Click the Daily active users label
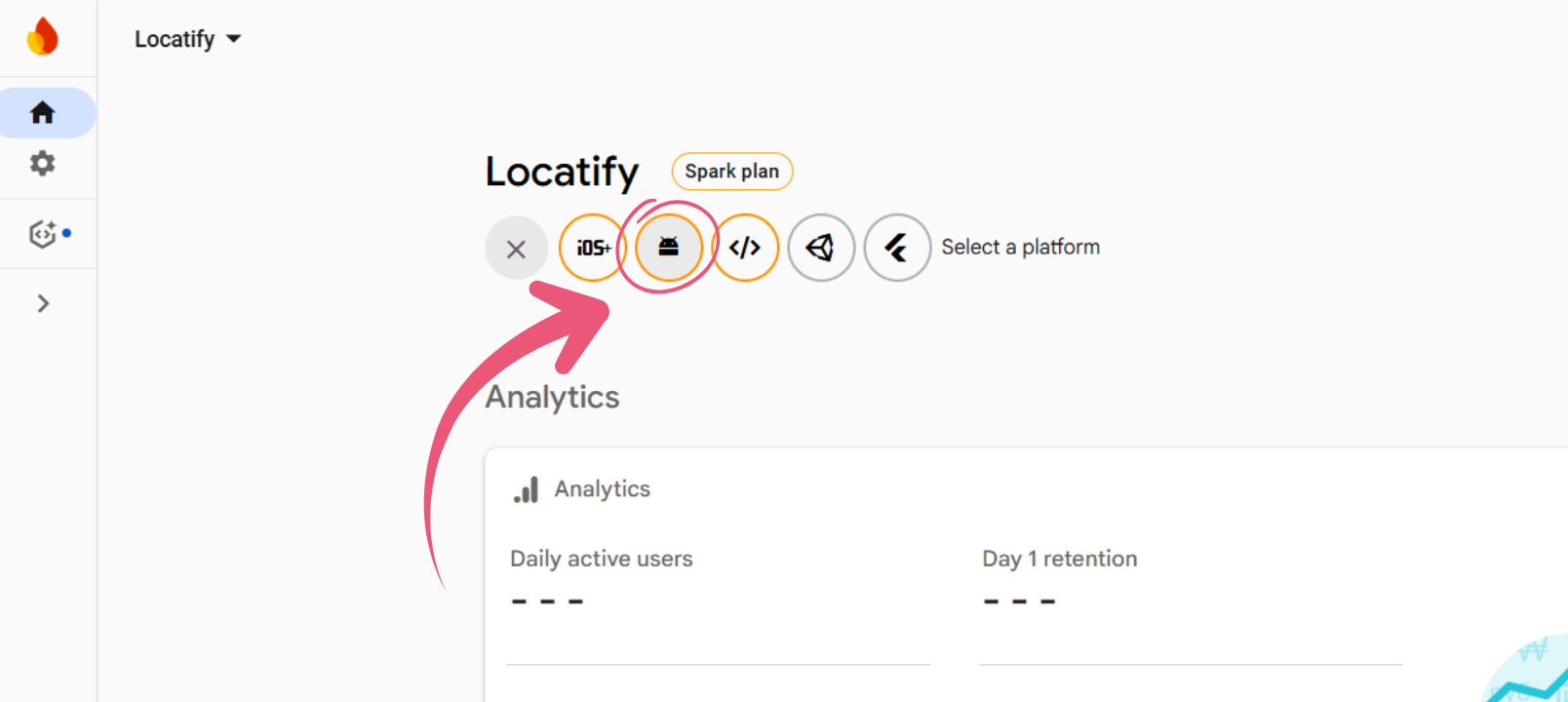Screen dimensions: 1568x702 [x=602, y=559]
